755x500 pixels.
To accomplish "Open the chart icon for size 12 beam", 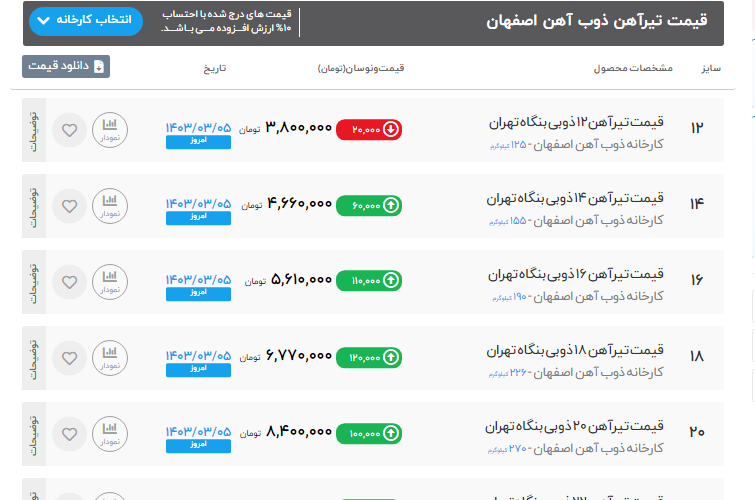I will click(x=111, y=130).
